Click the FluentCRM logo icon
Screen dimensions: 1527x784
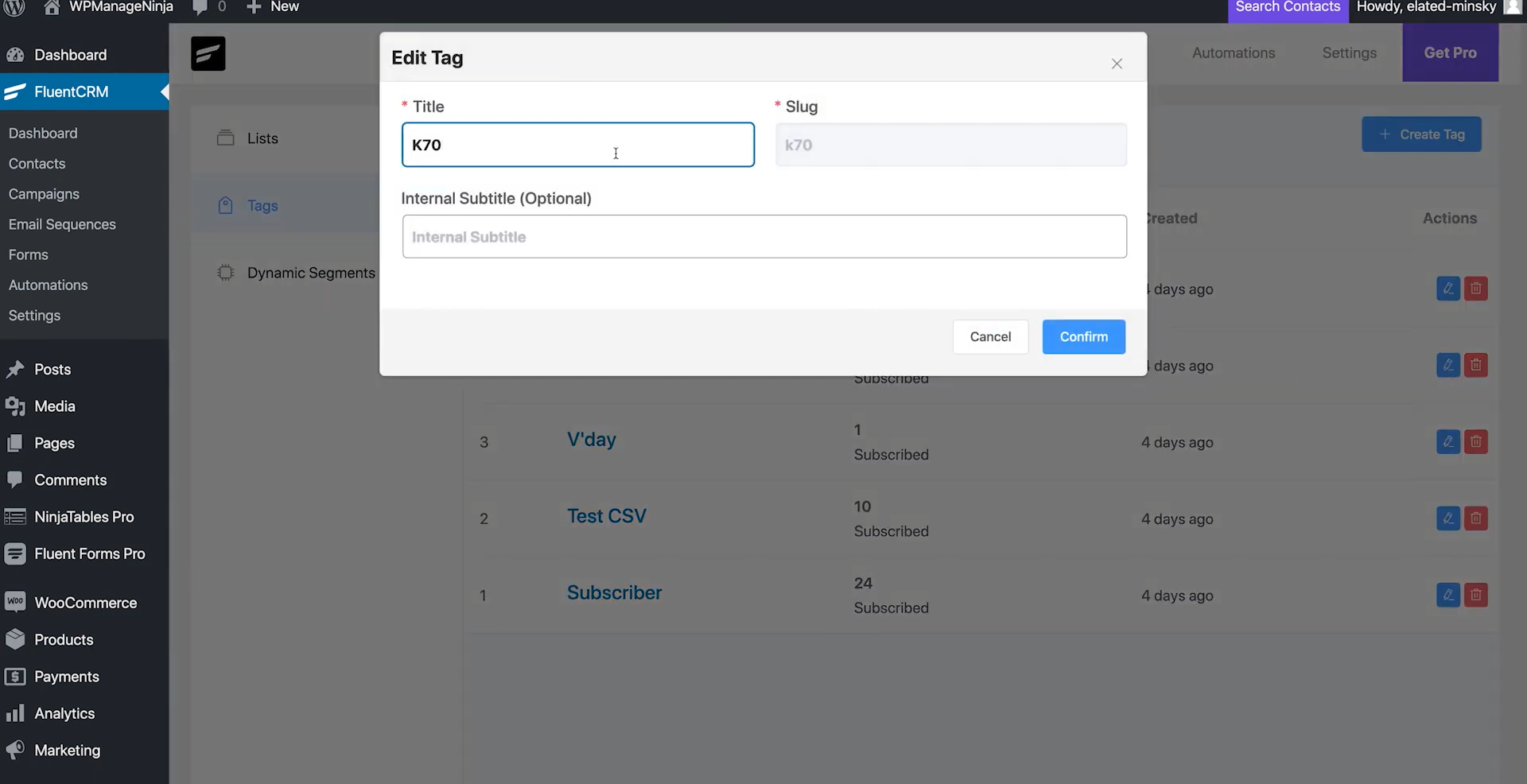pyautogui.click(x=208, y=54)
